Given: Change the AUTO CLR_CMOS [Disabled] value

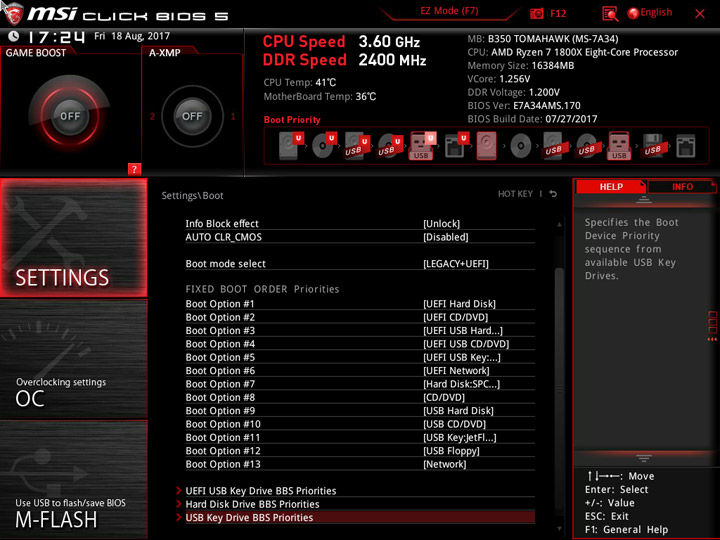Looking at the screenshot, I should (445, 237).
